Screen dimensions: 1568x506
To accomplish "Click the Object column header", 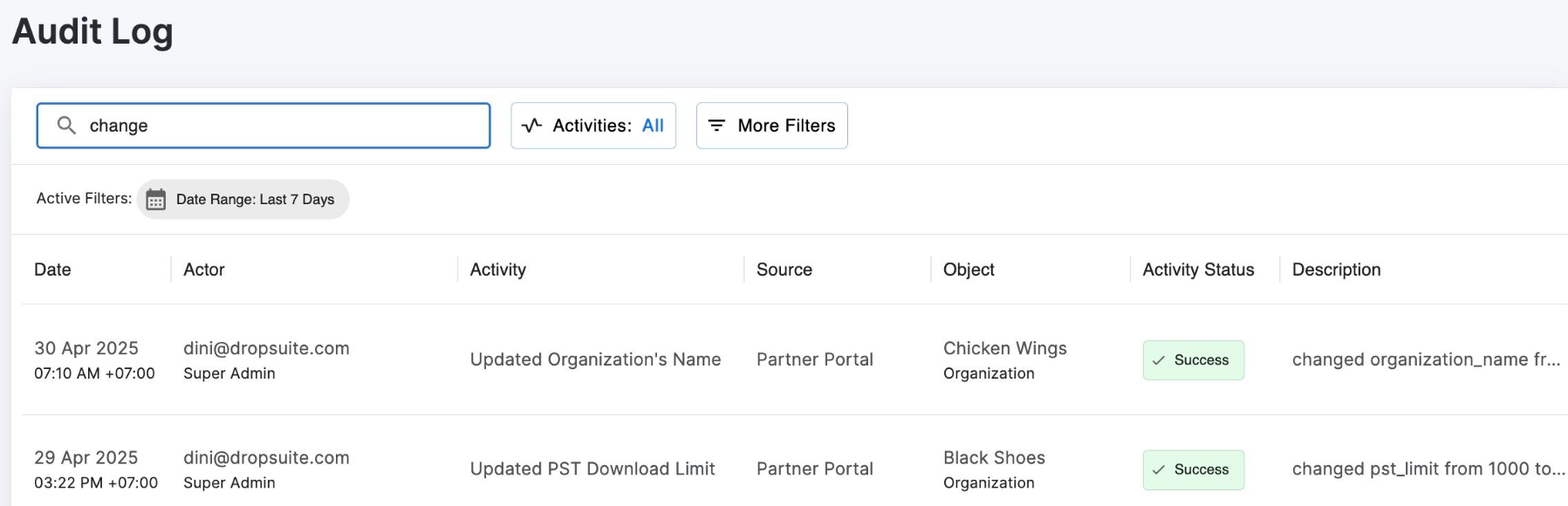I will [969, 270].
